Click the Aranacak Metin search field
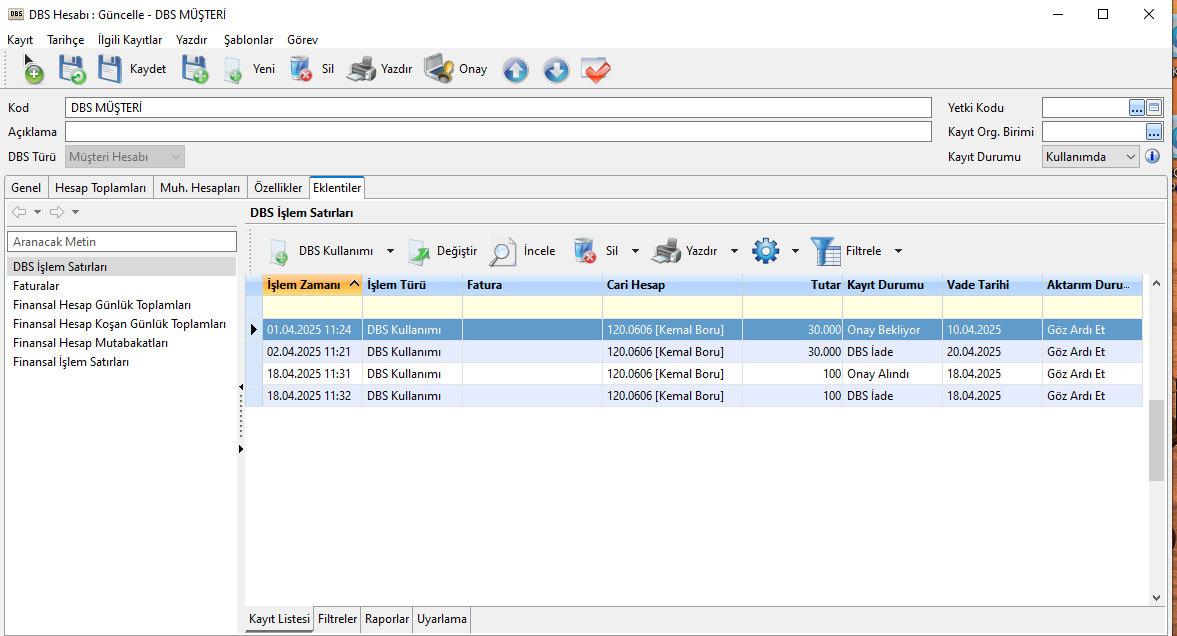The height and width of the screenshot is (636, 1177). click(x=122, y=242)
